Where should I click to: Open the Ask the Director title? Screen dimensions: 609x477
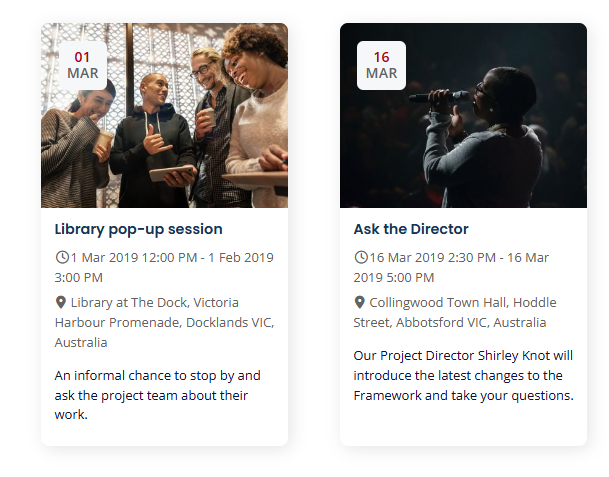pos(411,229)
